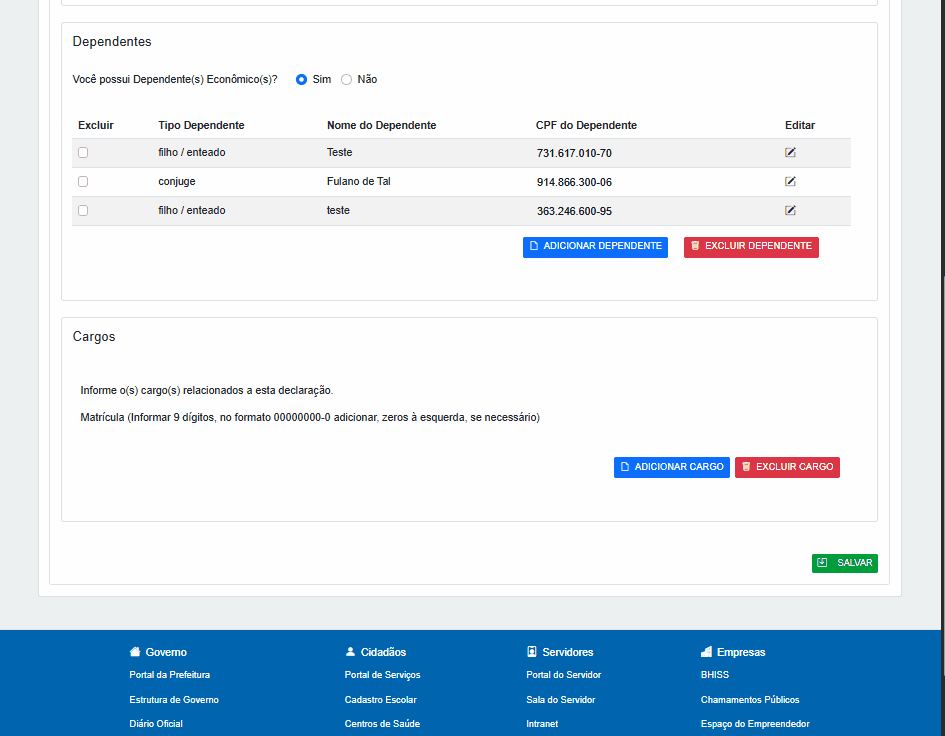Click the Cidadãos person icon
This screenshot has height=736, width=945.
click(x=350, y=652)
